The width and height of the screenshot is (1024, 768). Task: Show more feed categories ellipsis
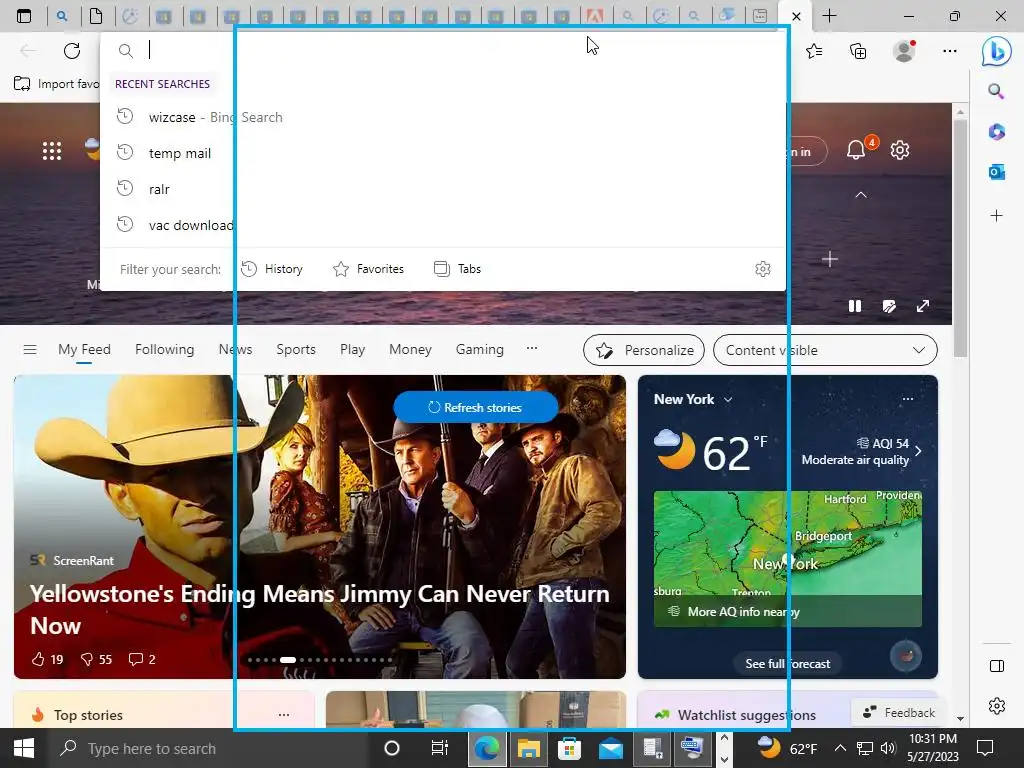(532, 349)
